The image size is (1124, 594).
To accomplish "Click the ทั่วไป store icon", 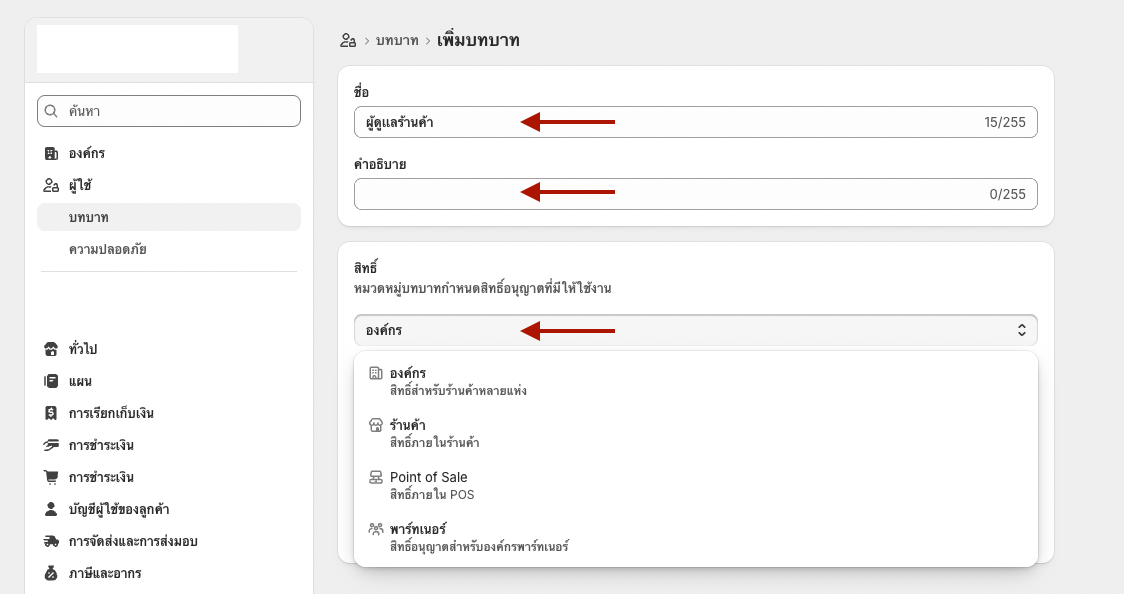I will coord(51,349).
